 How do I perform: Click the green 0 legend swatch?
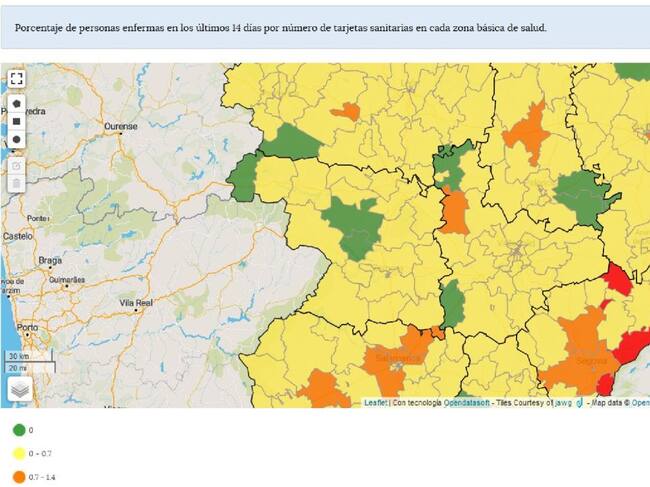click(x=19, y=430)
